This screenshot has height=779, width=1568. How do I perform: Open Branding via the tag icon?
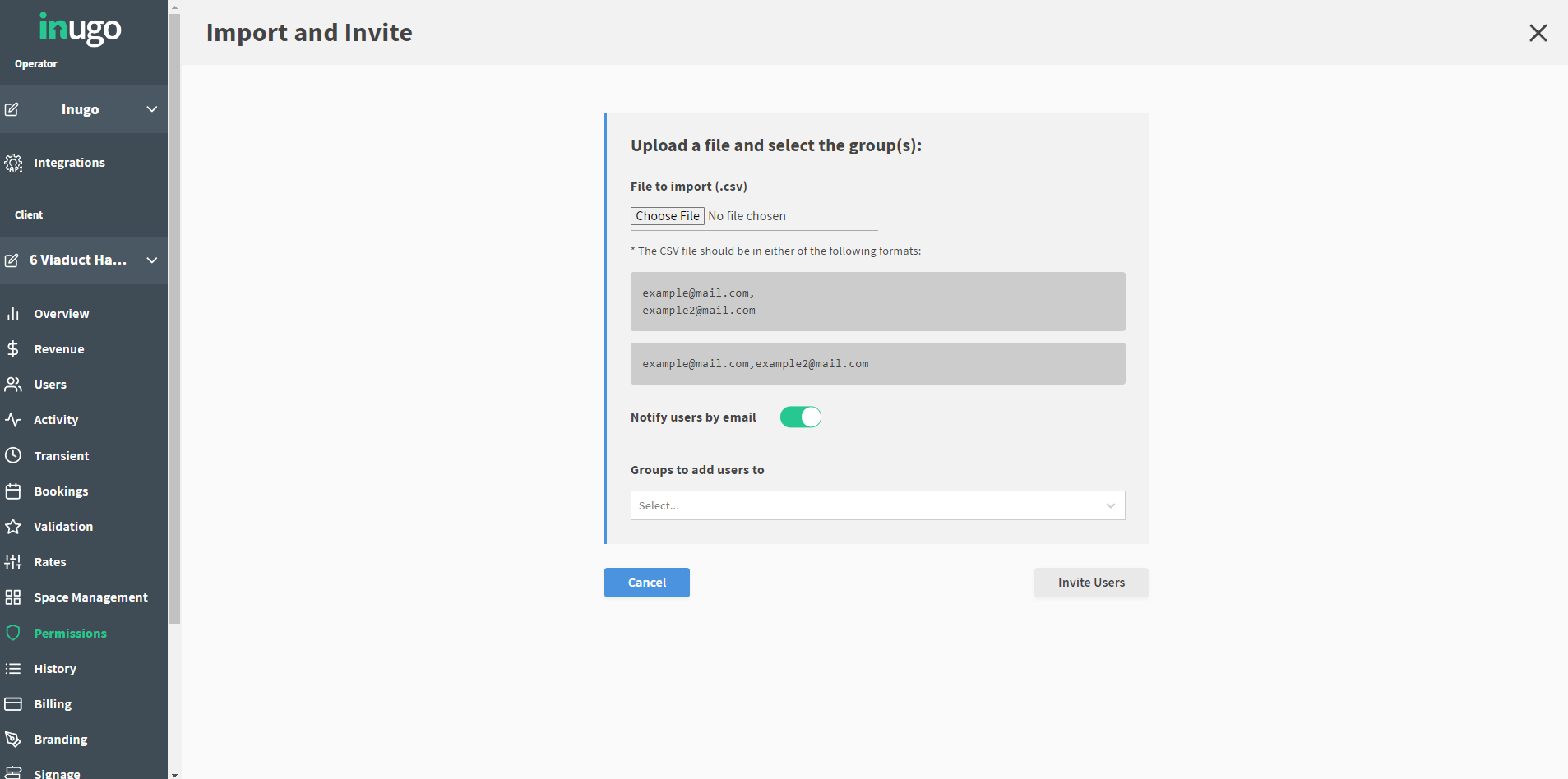coord(13,739)
